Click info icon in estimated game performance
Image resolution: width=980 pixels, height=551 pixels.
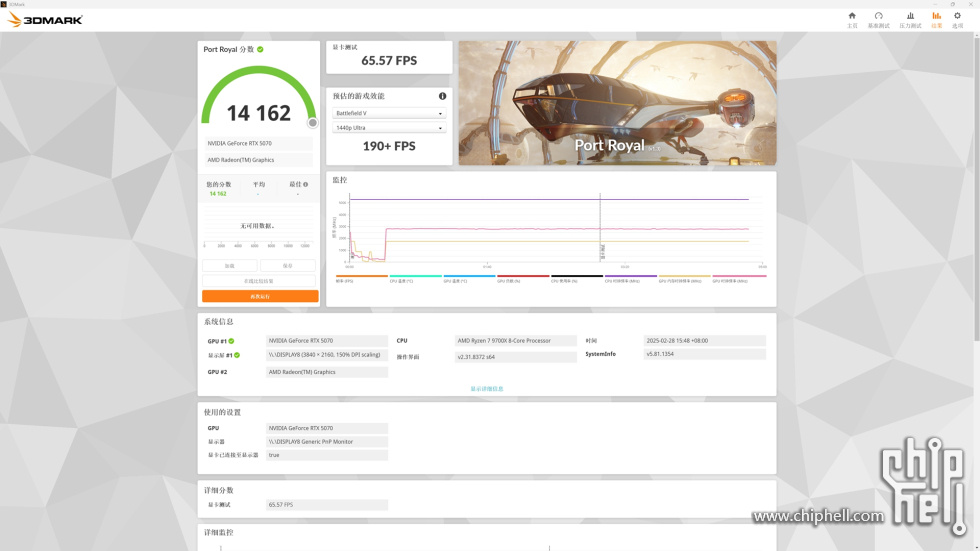pos(442,96)
